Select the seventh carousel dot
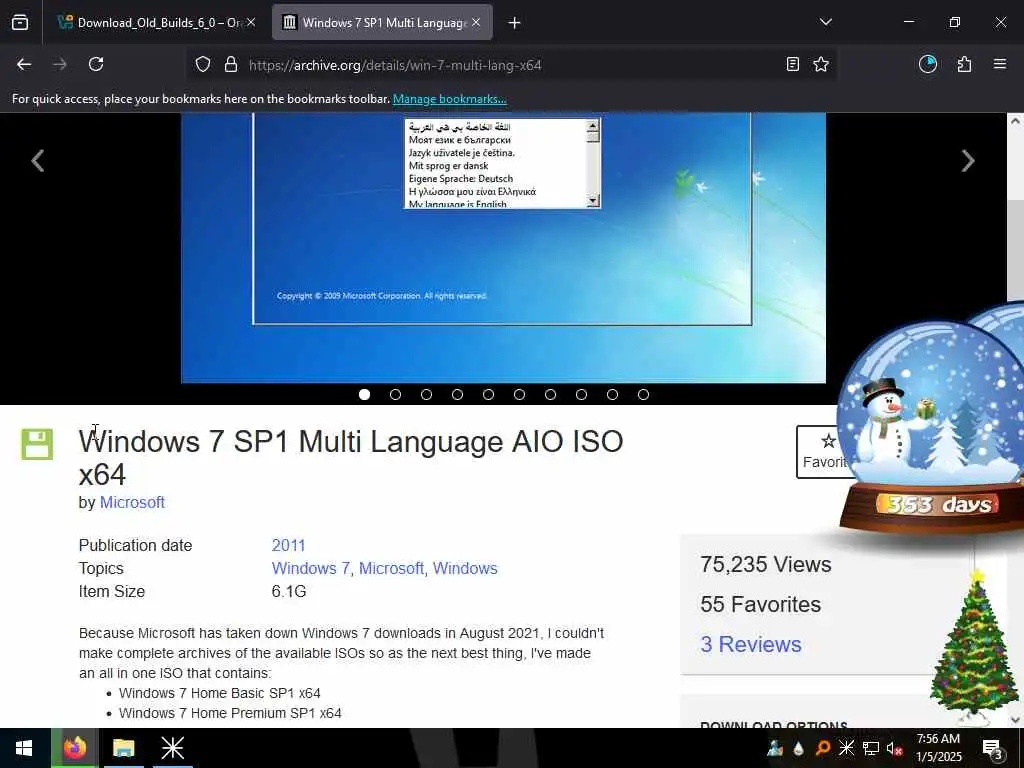This screenshot has height=768, width=1024. click(551, 394)
